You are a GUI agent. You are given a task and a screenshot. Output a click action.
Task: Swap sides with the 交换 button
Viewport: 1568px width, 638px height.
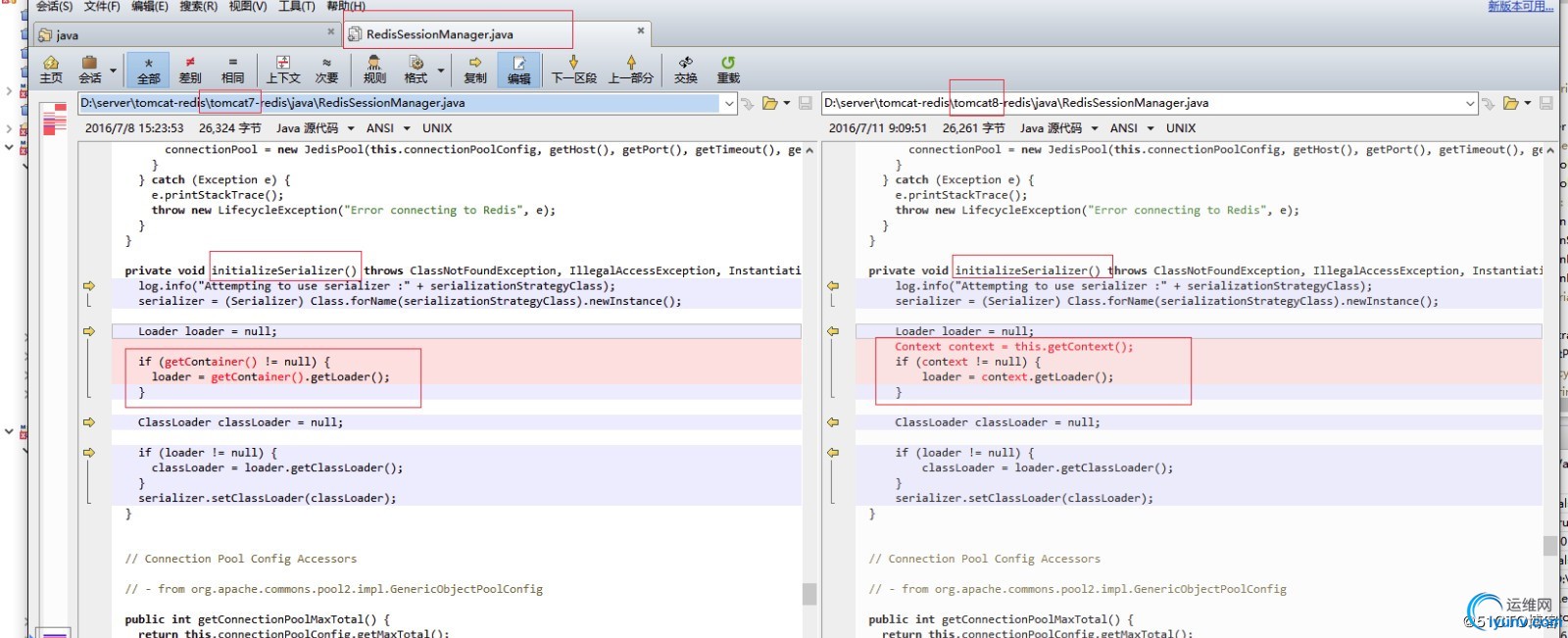[686, 70]
